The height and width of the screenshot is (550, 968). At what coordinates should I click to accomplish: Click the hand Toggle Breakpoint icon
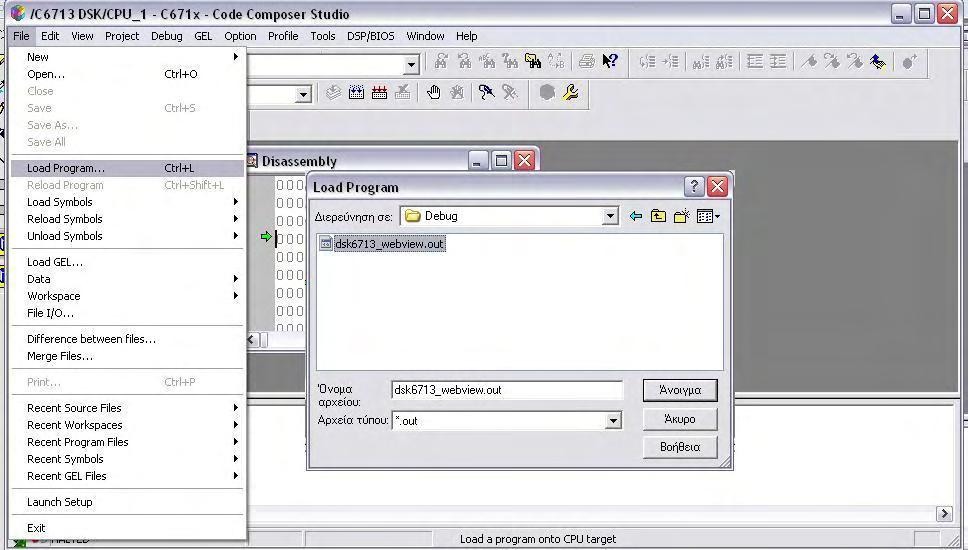(x=434, y=93)
